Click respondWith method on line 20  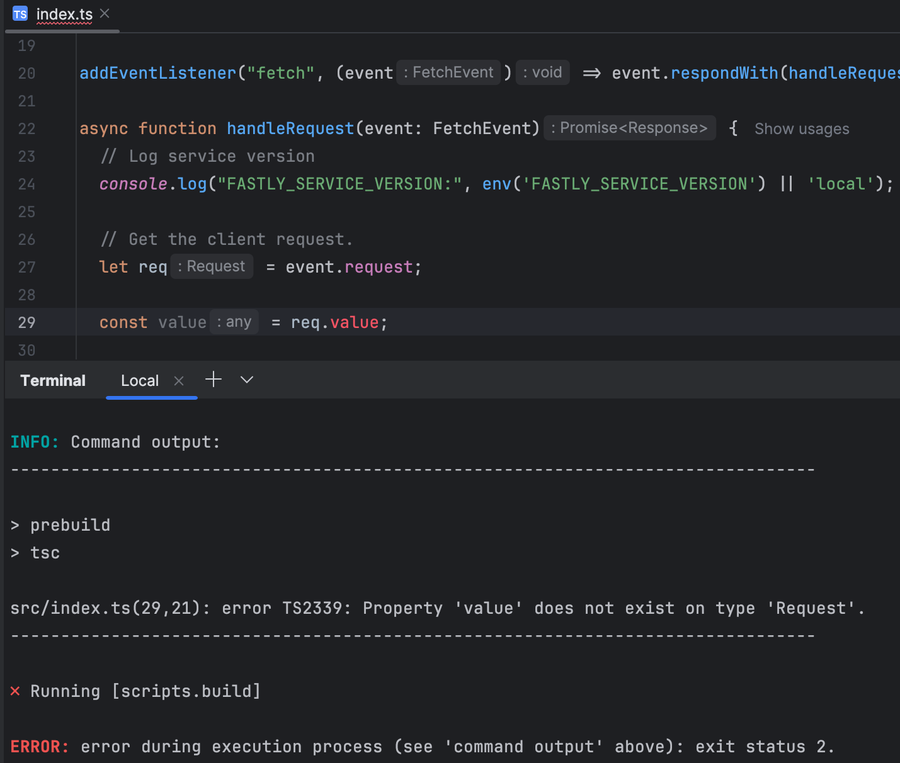point(724,73)
